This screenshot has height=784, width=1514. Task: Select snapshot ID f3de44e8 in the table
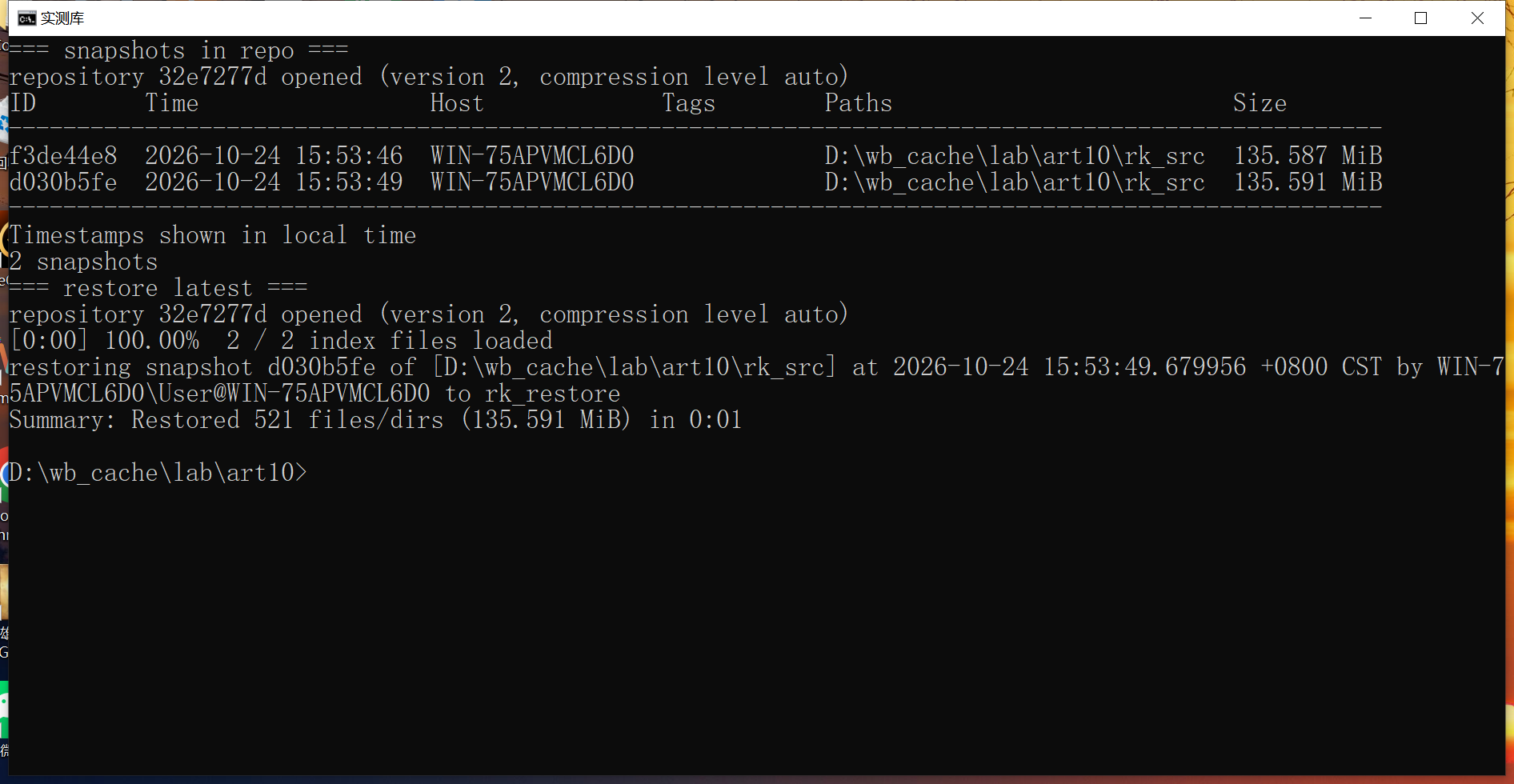click(63, 155)
